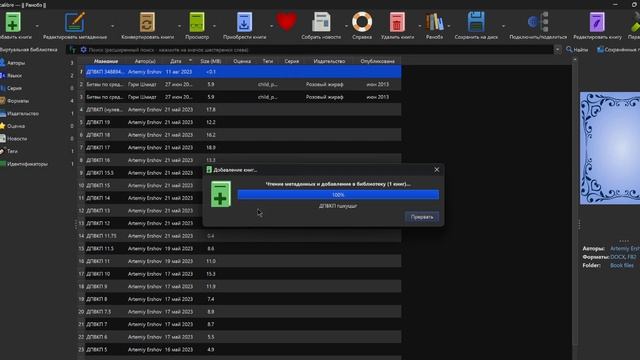Select the ДПВКП 11 book row
The image size is (640, 360).
[x=243, y=261]
